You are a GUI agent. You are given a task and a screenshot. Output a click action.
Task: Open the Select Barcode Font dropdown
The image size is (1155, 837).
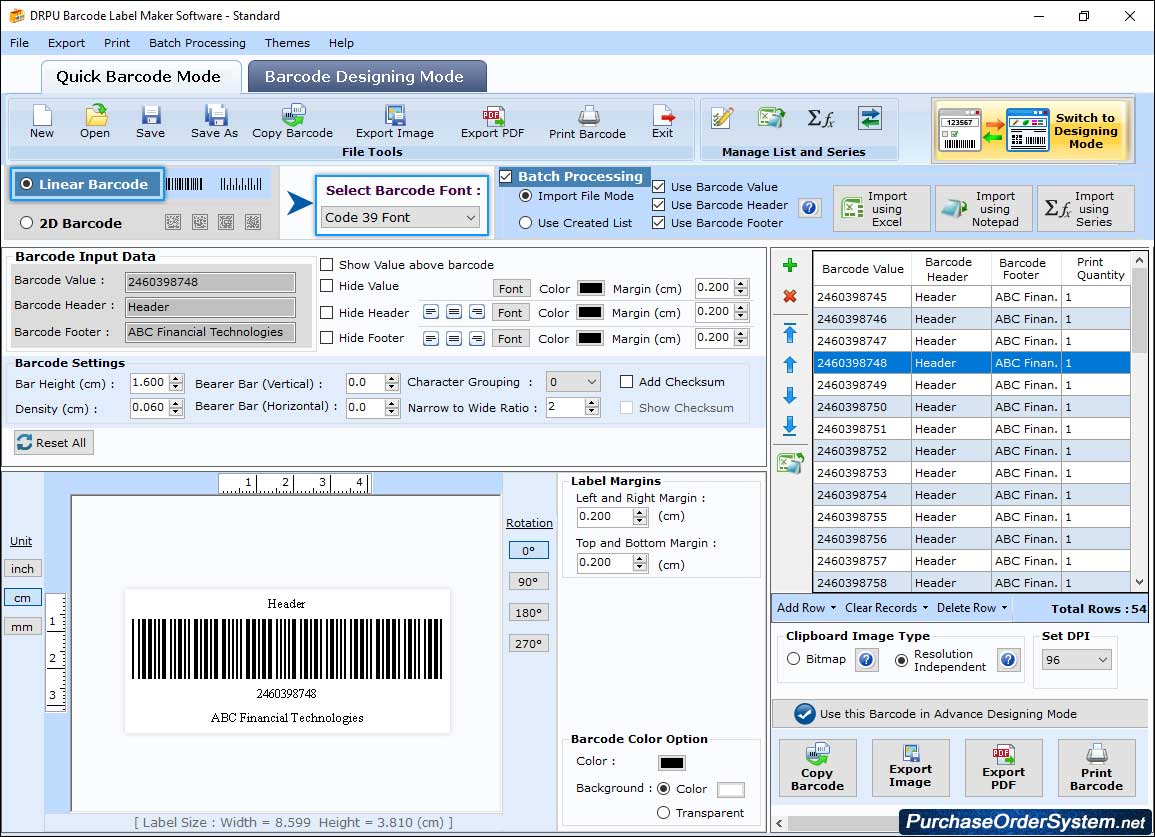[401, 217]
